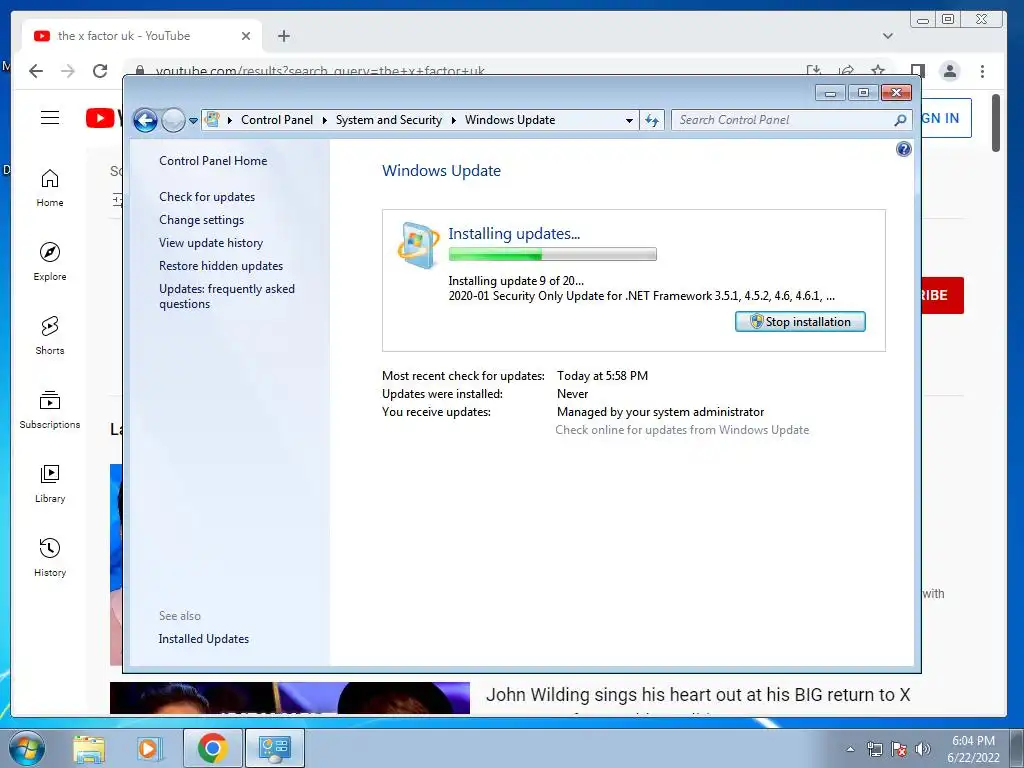Open Control Panel Home link
Screen dimensions: 1024x768
point(213,161)
